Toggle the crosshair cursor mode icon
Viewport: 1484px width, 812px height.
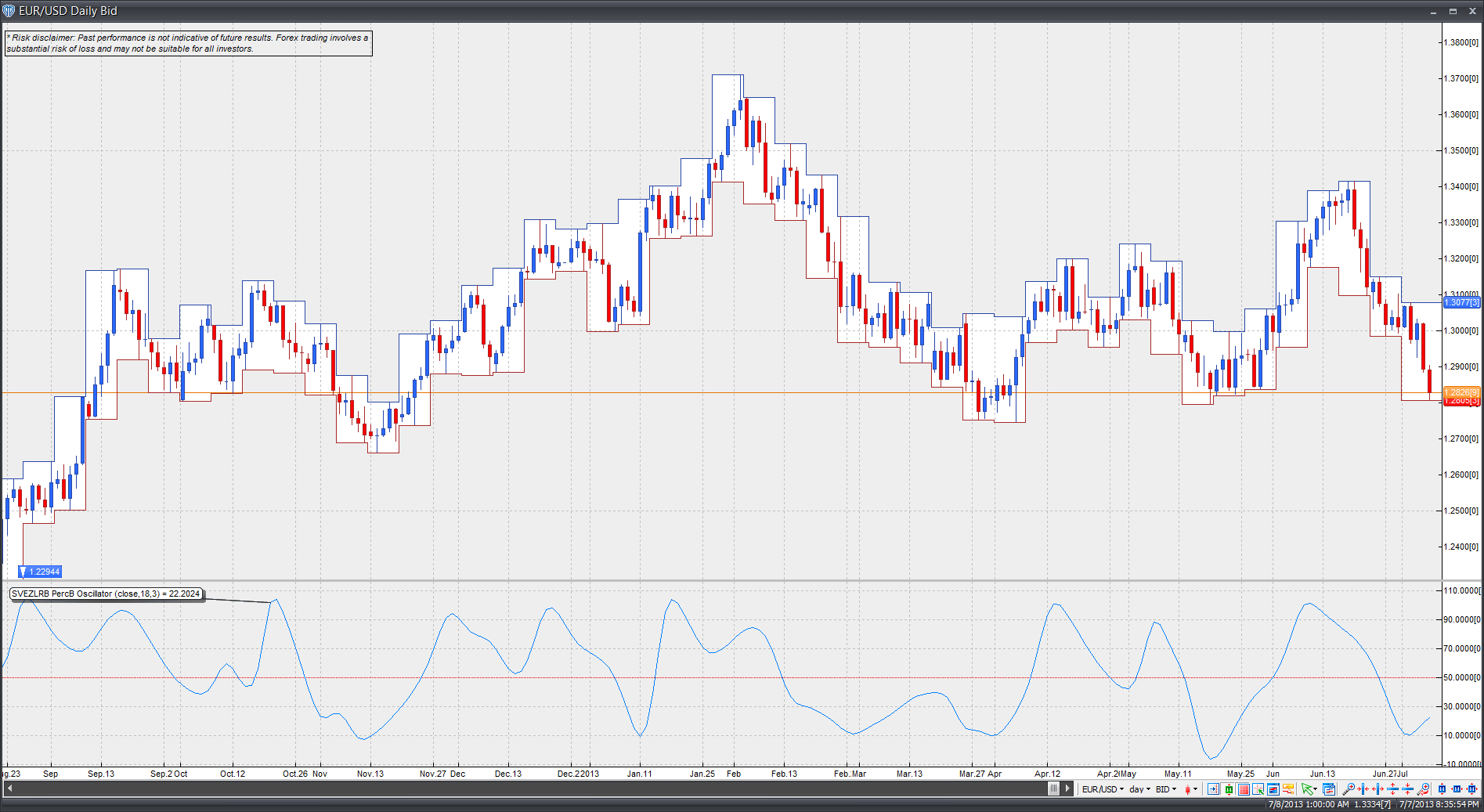click(x=1258, y=789)
